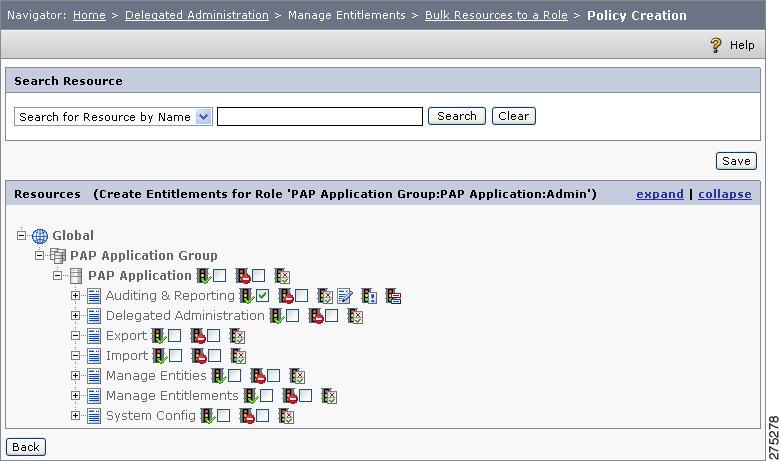Click the Save button
This screenshot has width=781, height=461.
736,161
